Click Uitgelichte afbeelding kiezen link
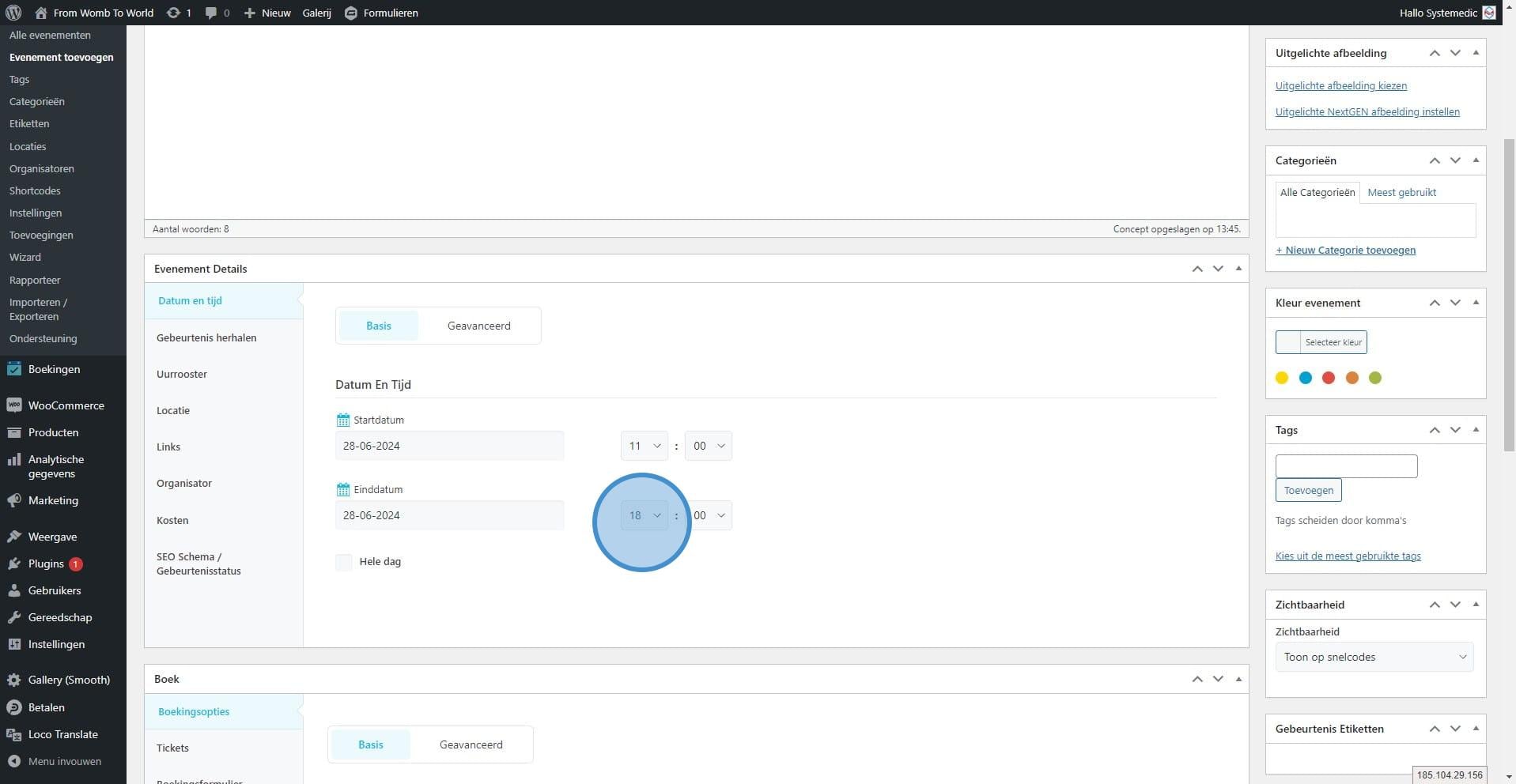This screenshot has width=1516, height=784. [x=1340, y=85]
